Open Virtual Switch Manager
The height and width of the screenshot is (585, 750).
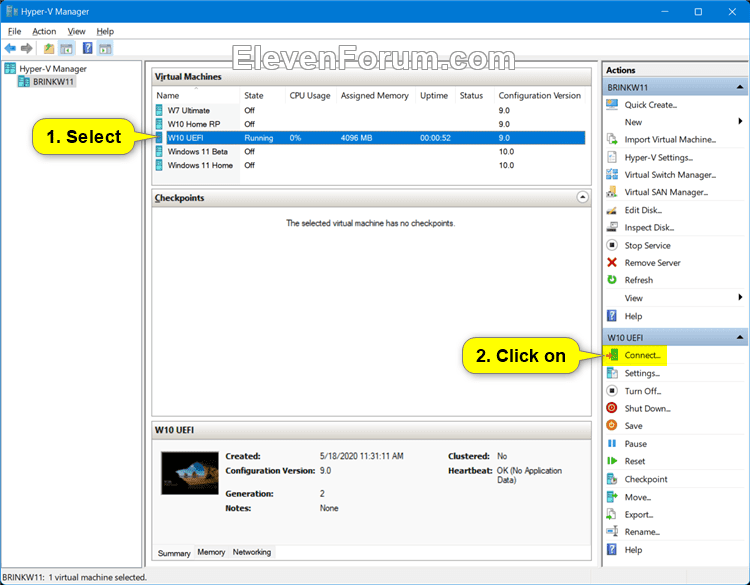[670, 175]
